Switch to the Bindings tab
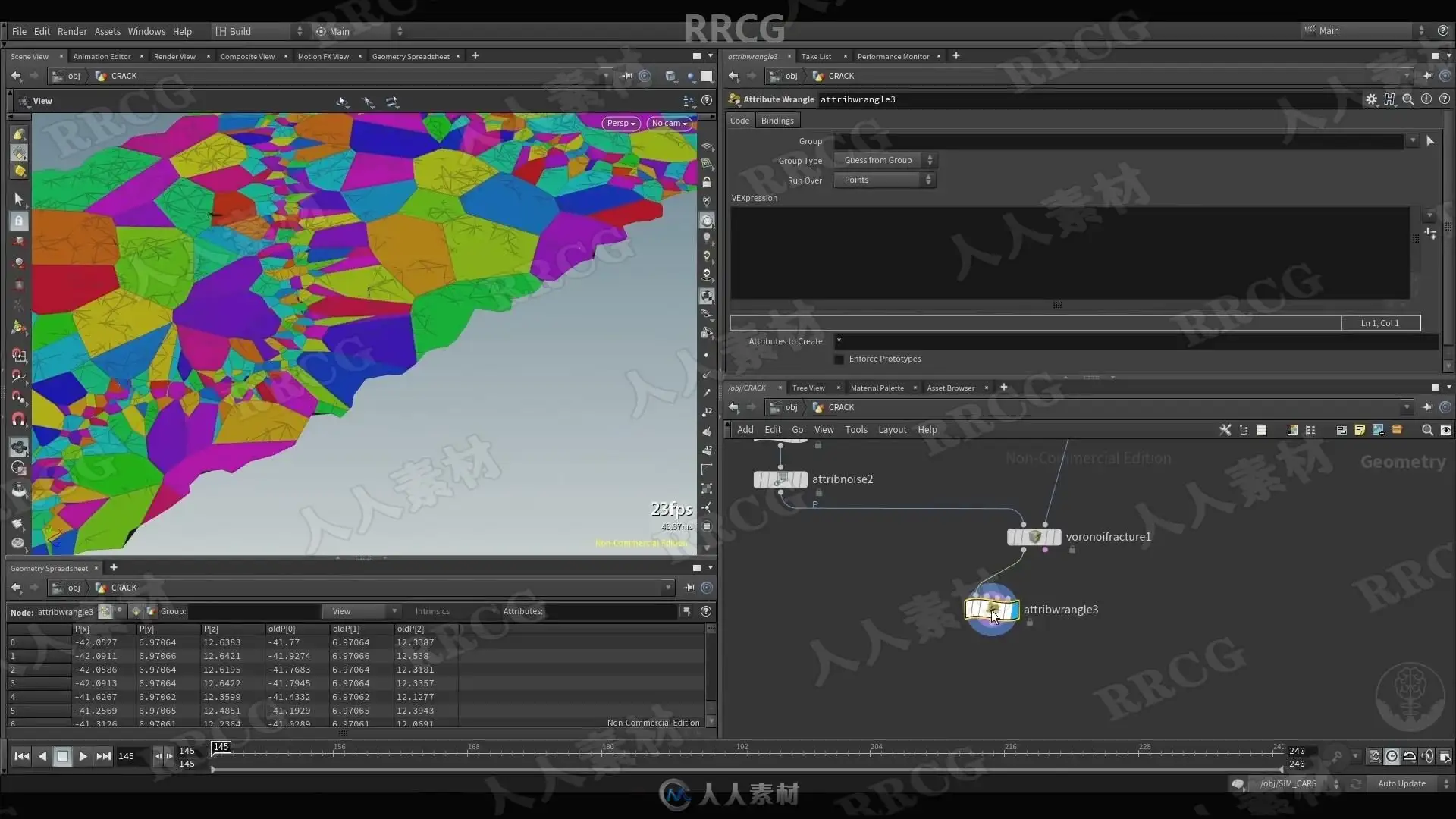Viewport: 1456px width, 819px height. point(777,121)
